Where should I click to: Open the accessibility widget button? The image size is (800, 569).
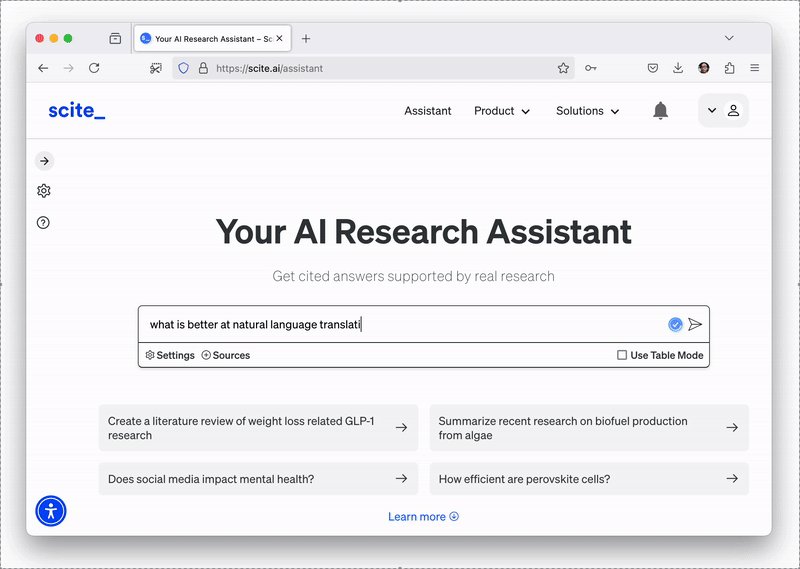51,511
